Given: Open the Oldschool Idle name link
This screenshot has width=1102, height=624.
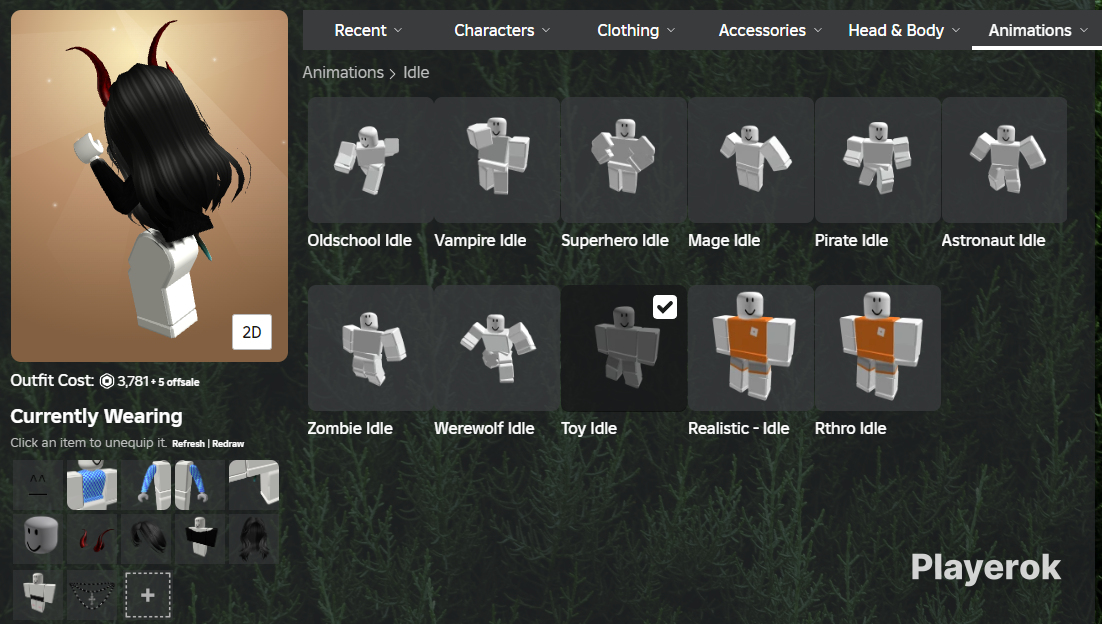Looking at the screenshot, I should 359,240.
